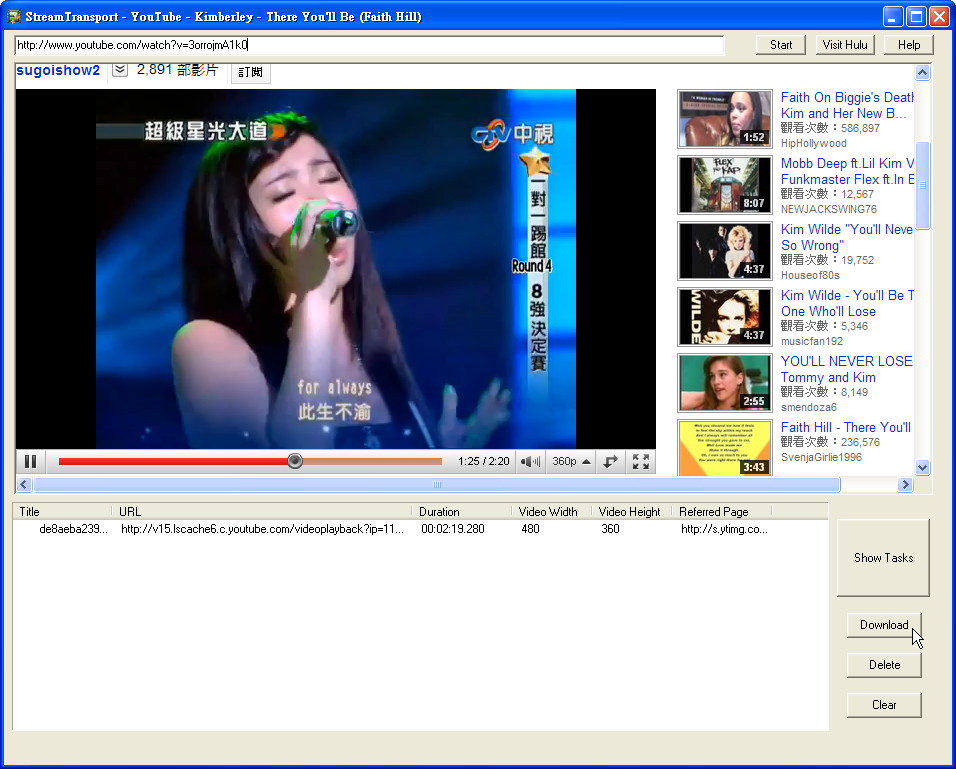Minimize the StreamTransport window

click(893, 16)
